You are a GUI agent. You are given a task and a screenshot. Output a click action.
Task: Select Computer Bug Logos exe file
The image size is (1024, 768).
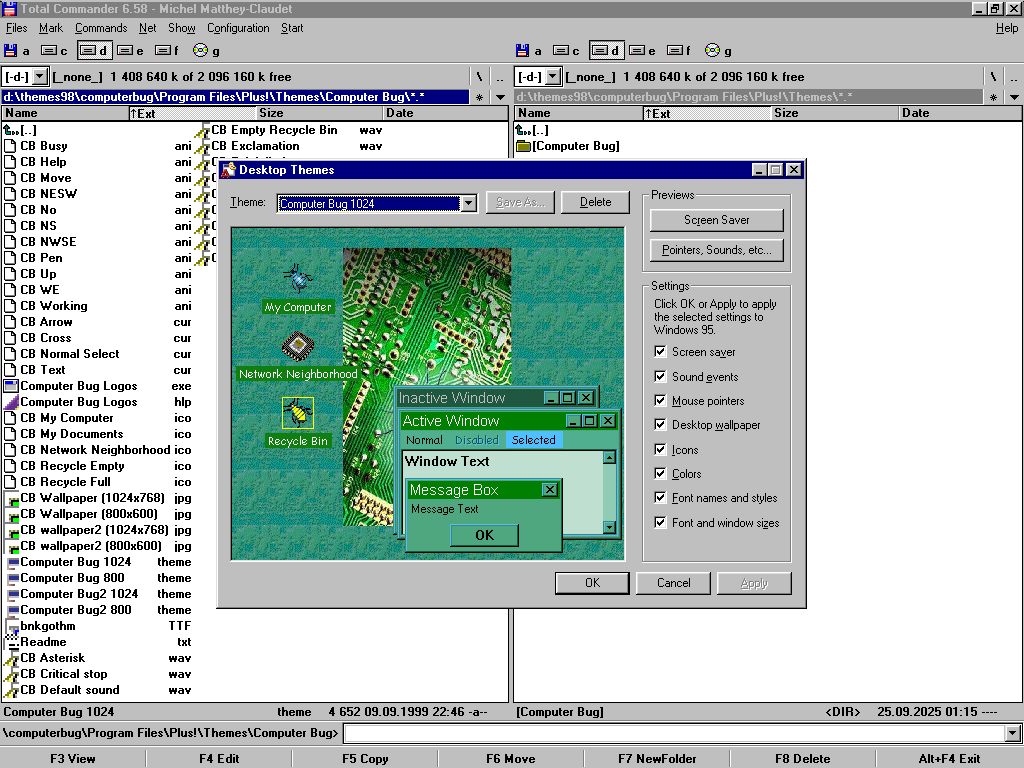78,386
